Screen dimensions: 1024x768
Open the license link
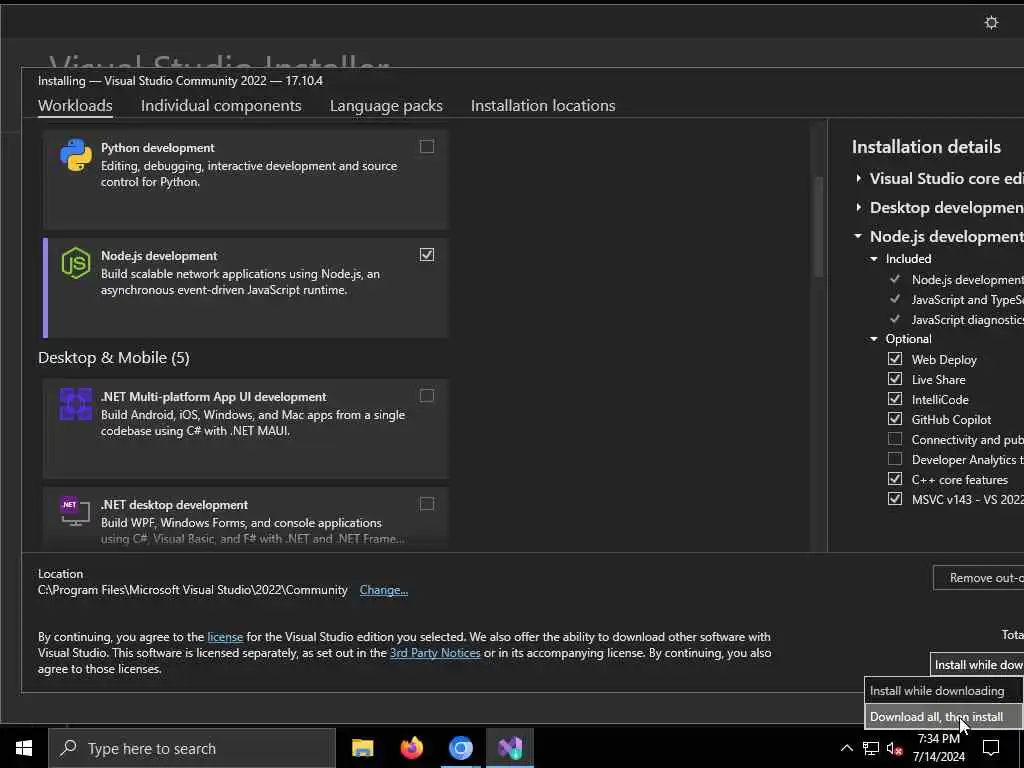(225, 637)
